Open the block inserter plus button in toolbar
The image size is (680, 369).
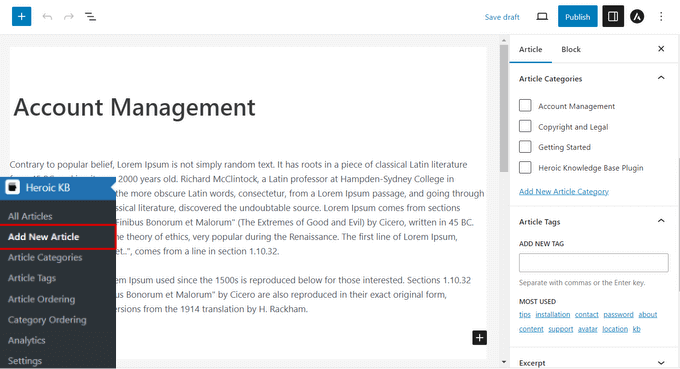(21, 16)
